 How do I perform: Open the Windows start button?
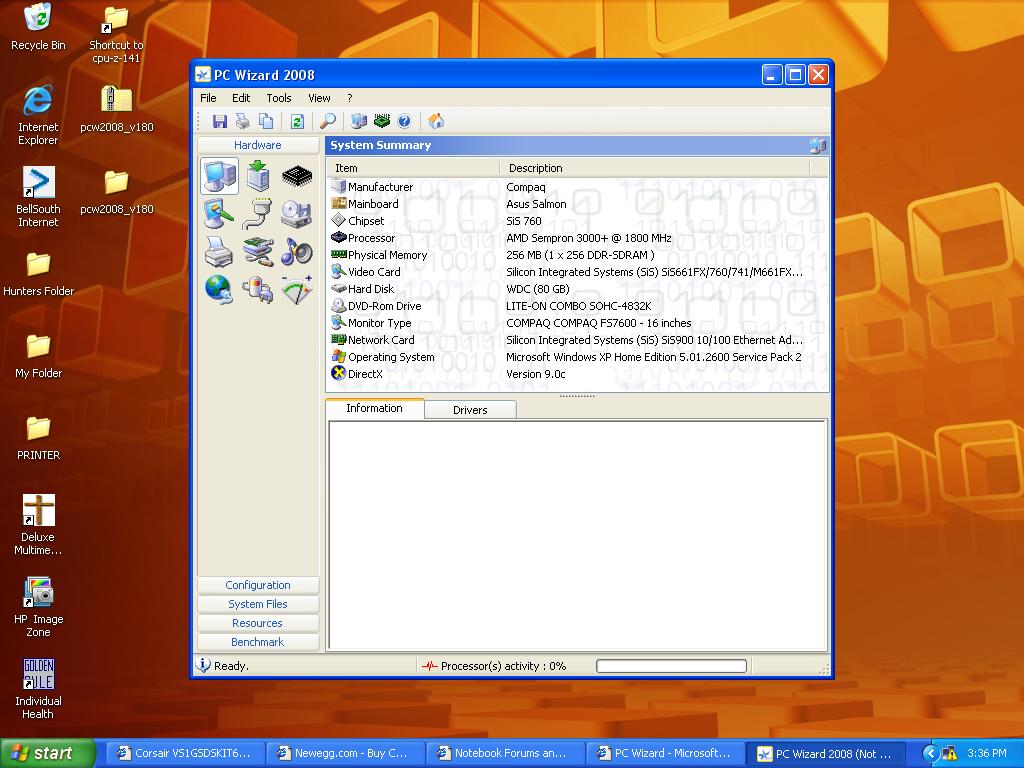pos(48,753)
